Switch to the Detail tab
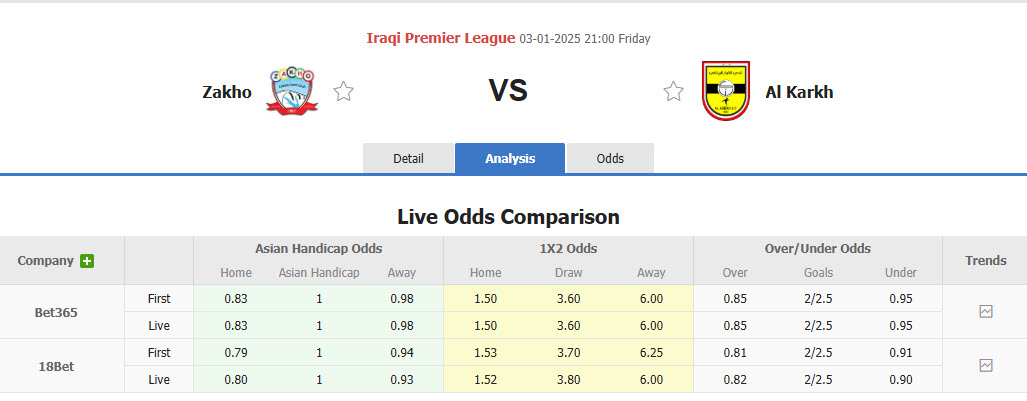This screenshot has height=401, width=1027. tap(408, 159)
